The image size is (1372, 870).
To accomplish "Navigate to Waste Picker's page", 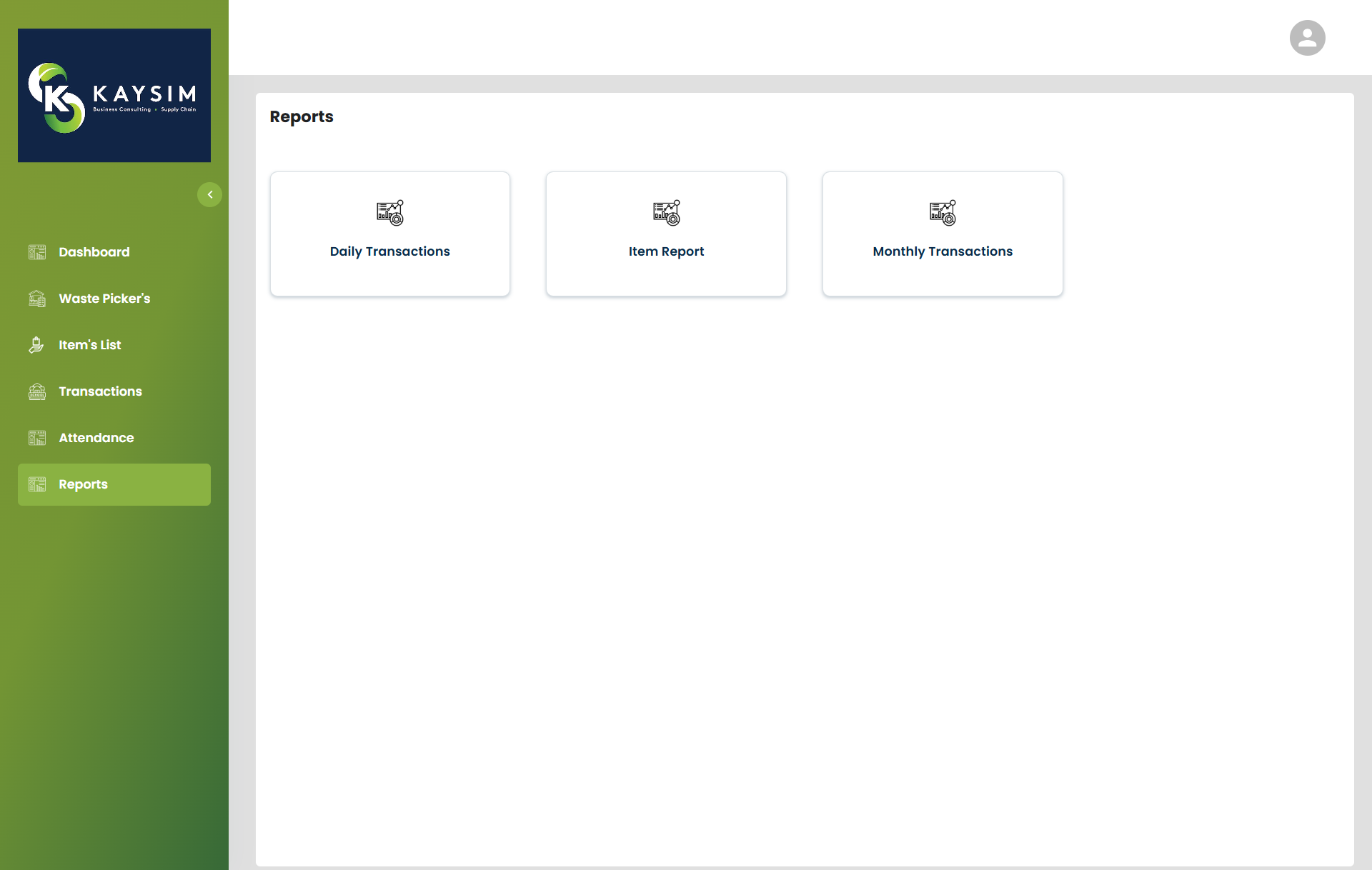I will pyautogui.click(x=105, y=299).
